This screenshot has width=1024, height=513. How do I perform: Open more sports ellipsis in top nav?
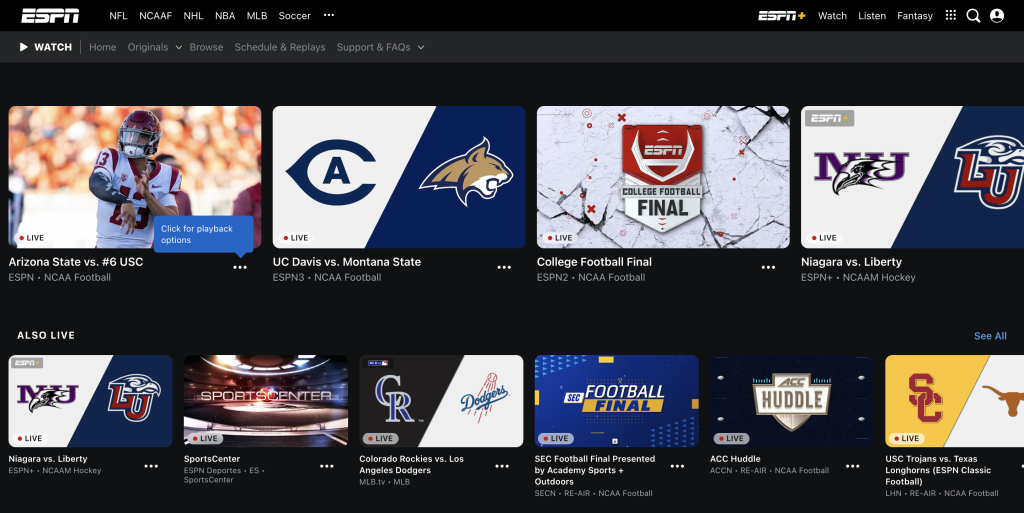(x=329, y=15)
